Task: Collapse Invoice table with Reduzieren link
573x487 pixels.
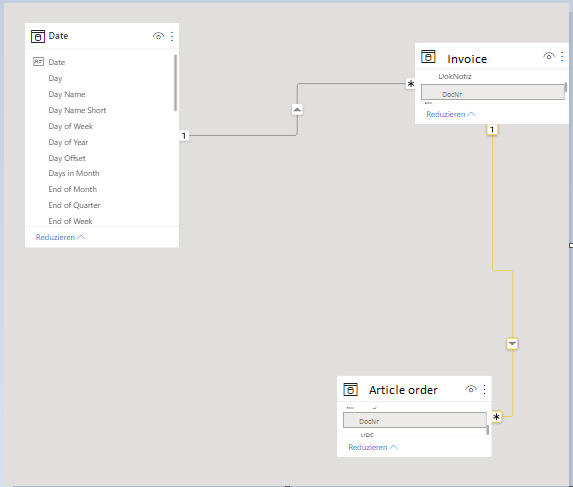Action: (x=451, y=114)
